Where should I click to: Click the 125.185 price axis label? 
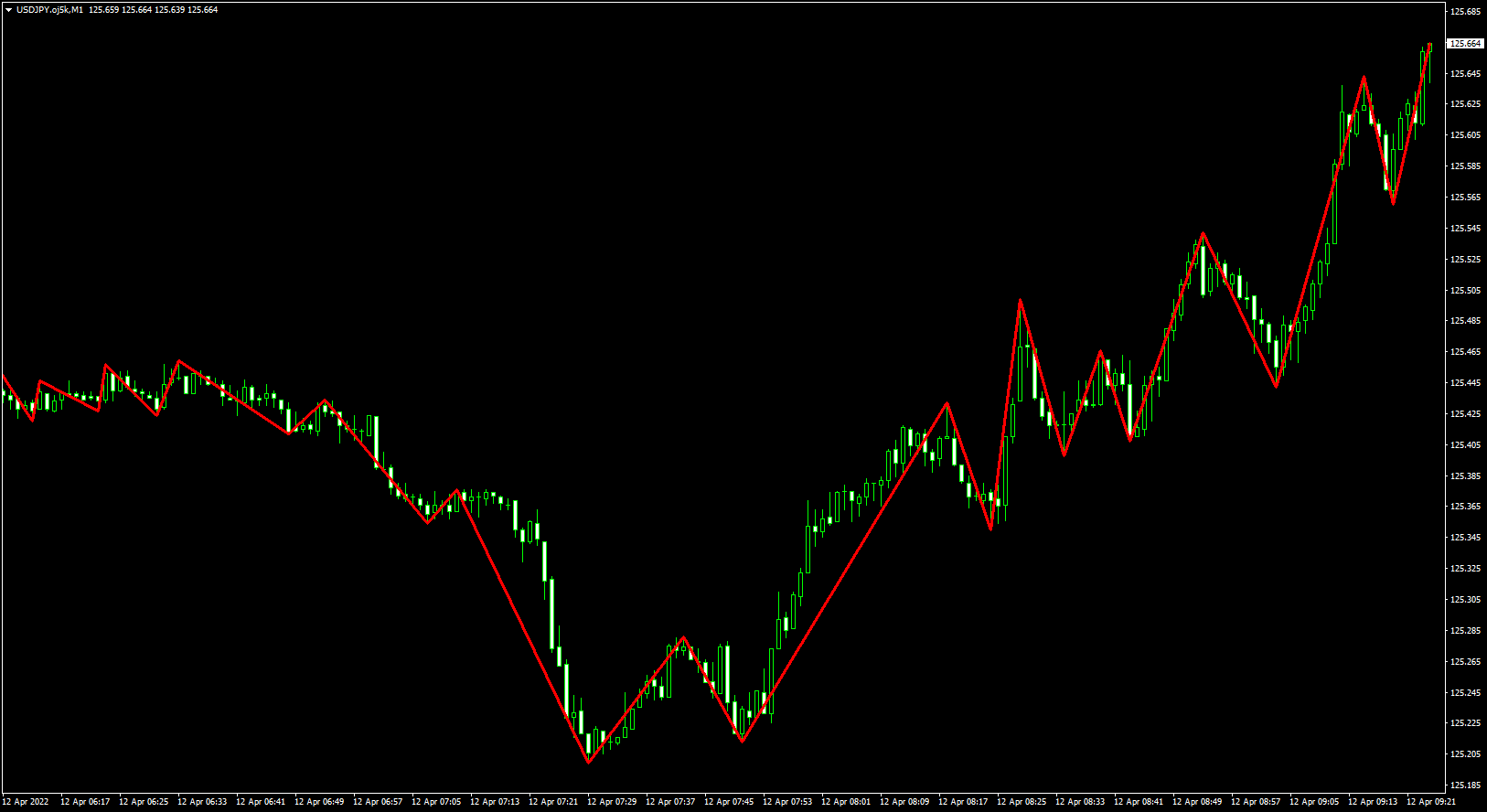pyautogui.click(x=1466, y=785)
